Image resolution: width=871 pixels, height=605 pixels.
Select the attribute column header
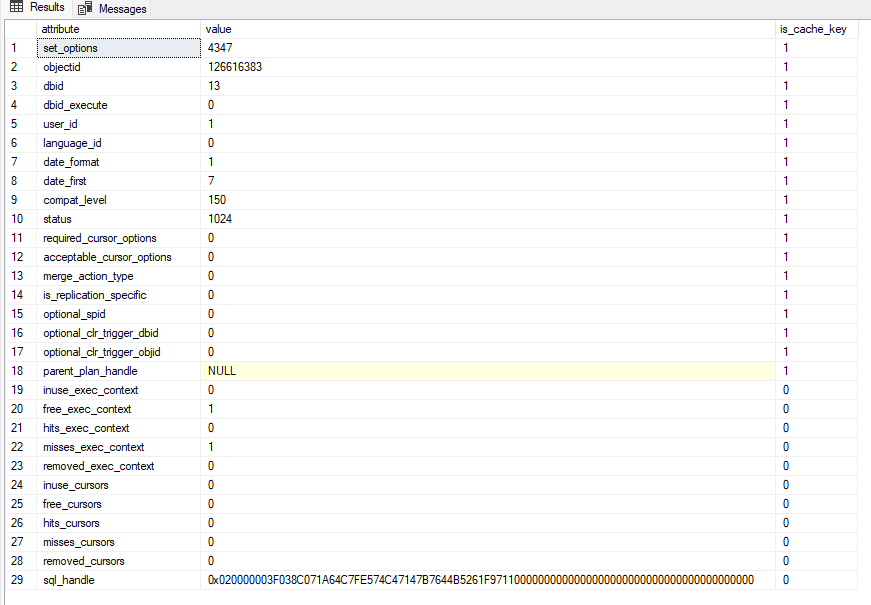pos(118,29)
